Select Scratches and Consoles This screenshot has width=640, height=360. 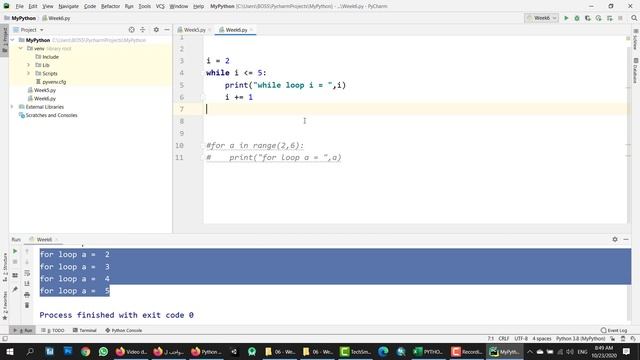point(48,115)
